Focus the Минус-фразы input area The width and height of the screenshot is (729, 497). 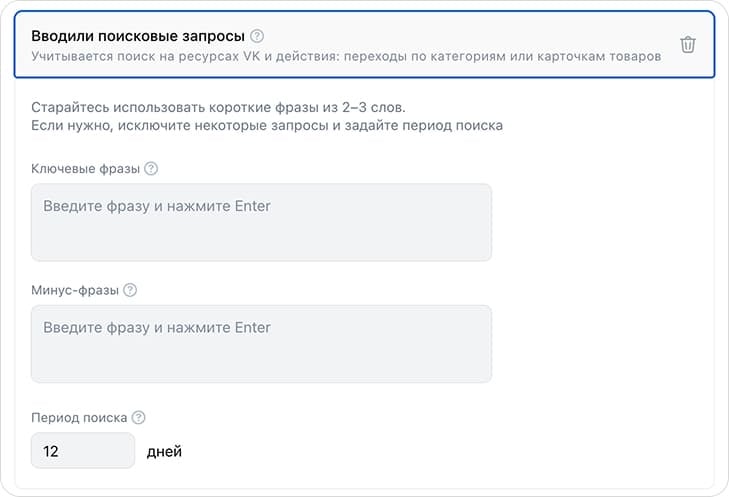261,344
